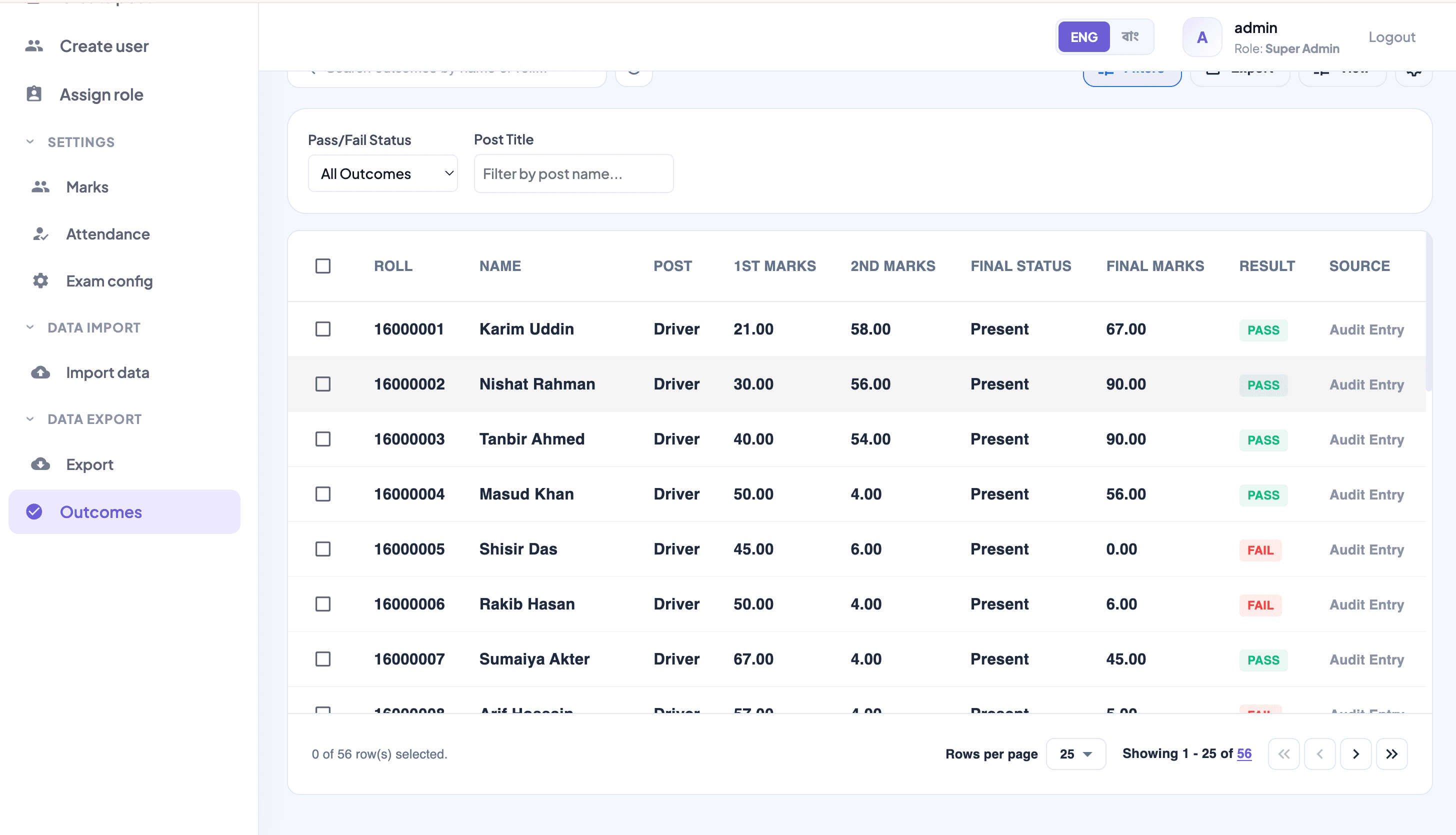
Task: Jump to last page double-arrow
Action: click(1392, 753)
